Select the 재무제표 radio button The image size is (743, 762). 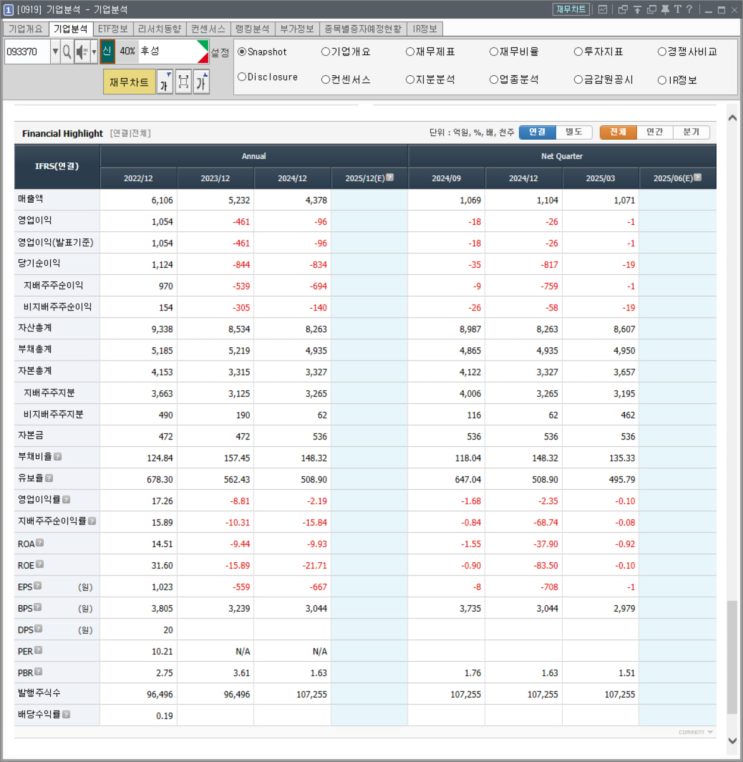click(410, 52)
